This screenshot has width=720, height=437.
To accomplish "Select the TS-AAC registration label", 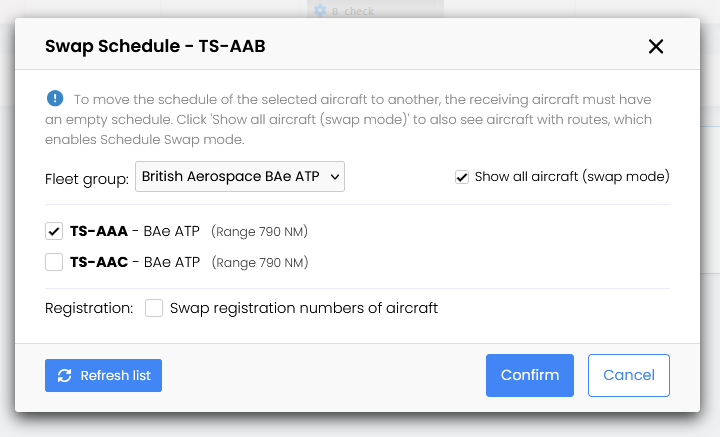I will point(99,262).
